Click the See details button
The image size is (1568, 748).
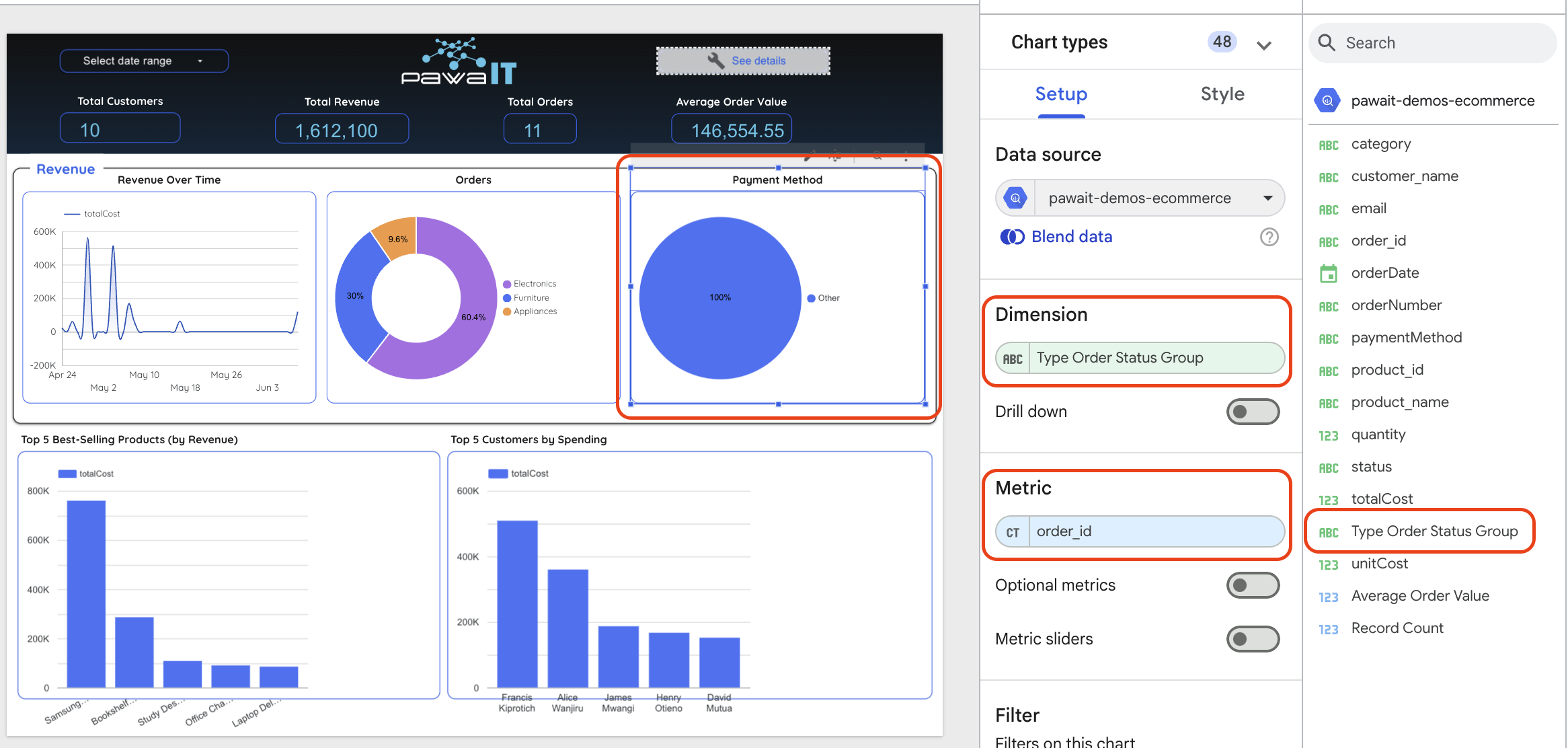[x=742, y=61]
